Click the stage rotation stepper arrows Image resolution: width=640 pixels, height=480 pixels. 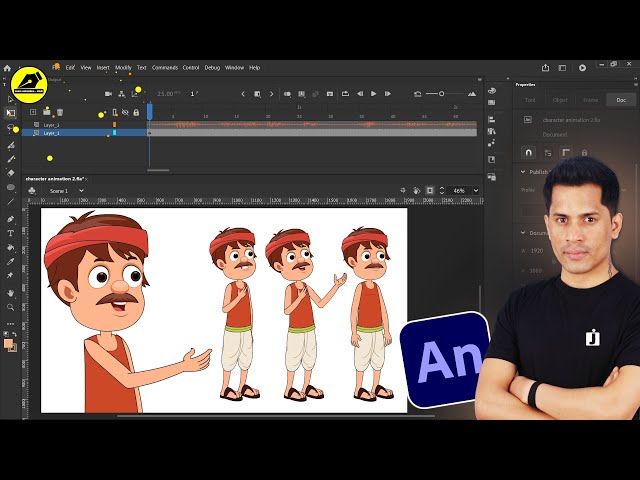[442, 191]
